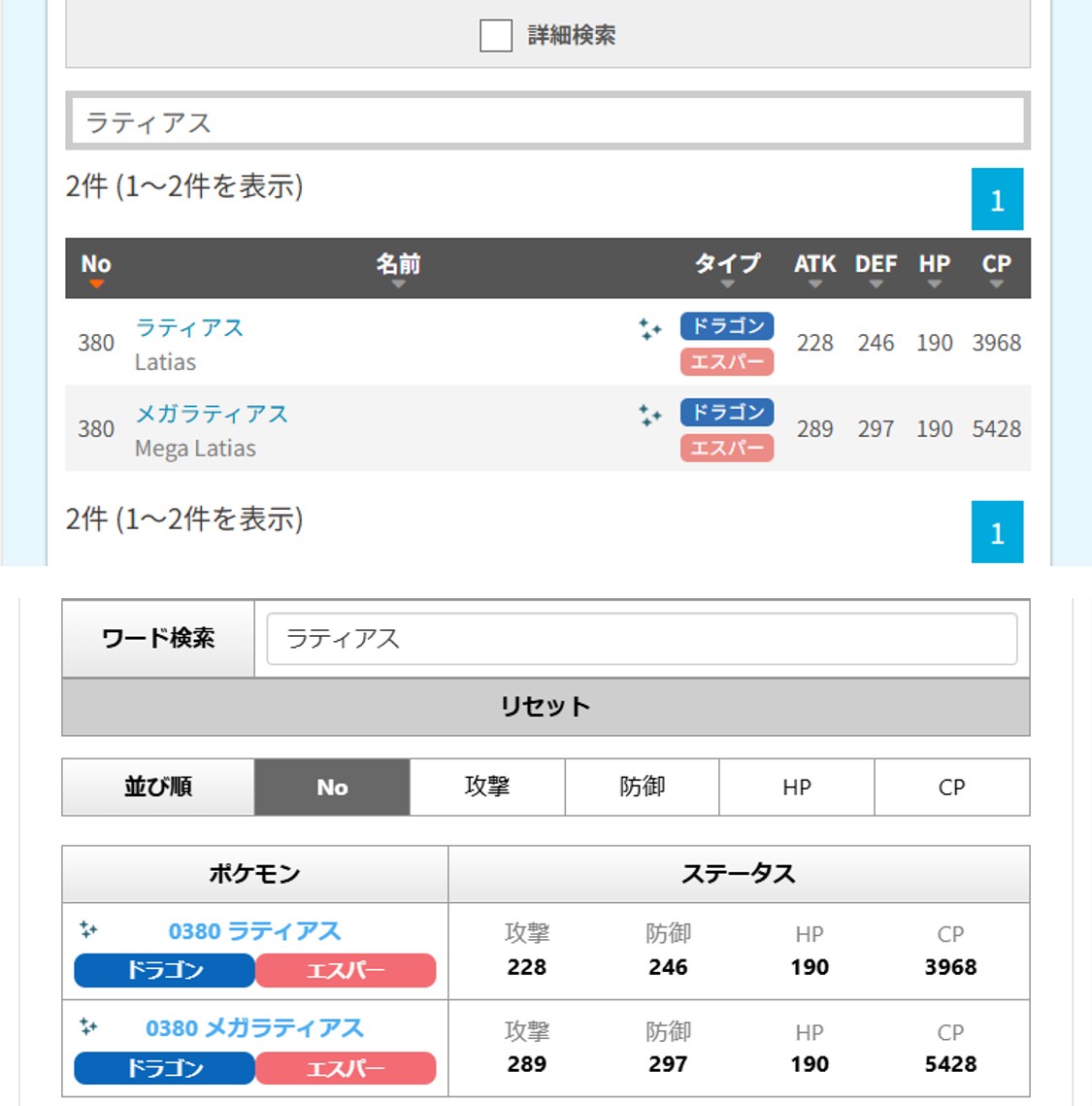
Task: Sort table by DEF column header
Action: (876, 267)
